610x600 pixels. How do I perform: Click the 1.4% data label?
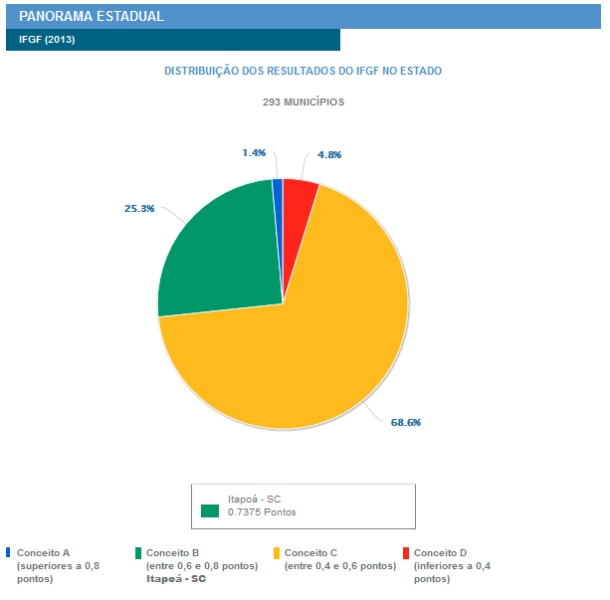click(x=253, y=153)
